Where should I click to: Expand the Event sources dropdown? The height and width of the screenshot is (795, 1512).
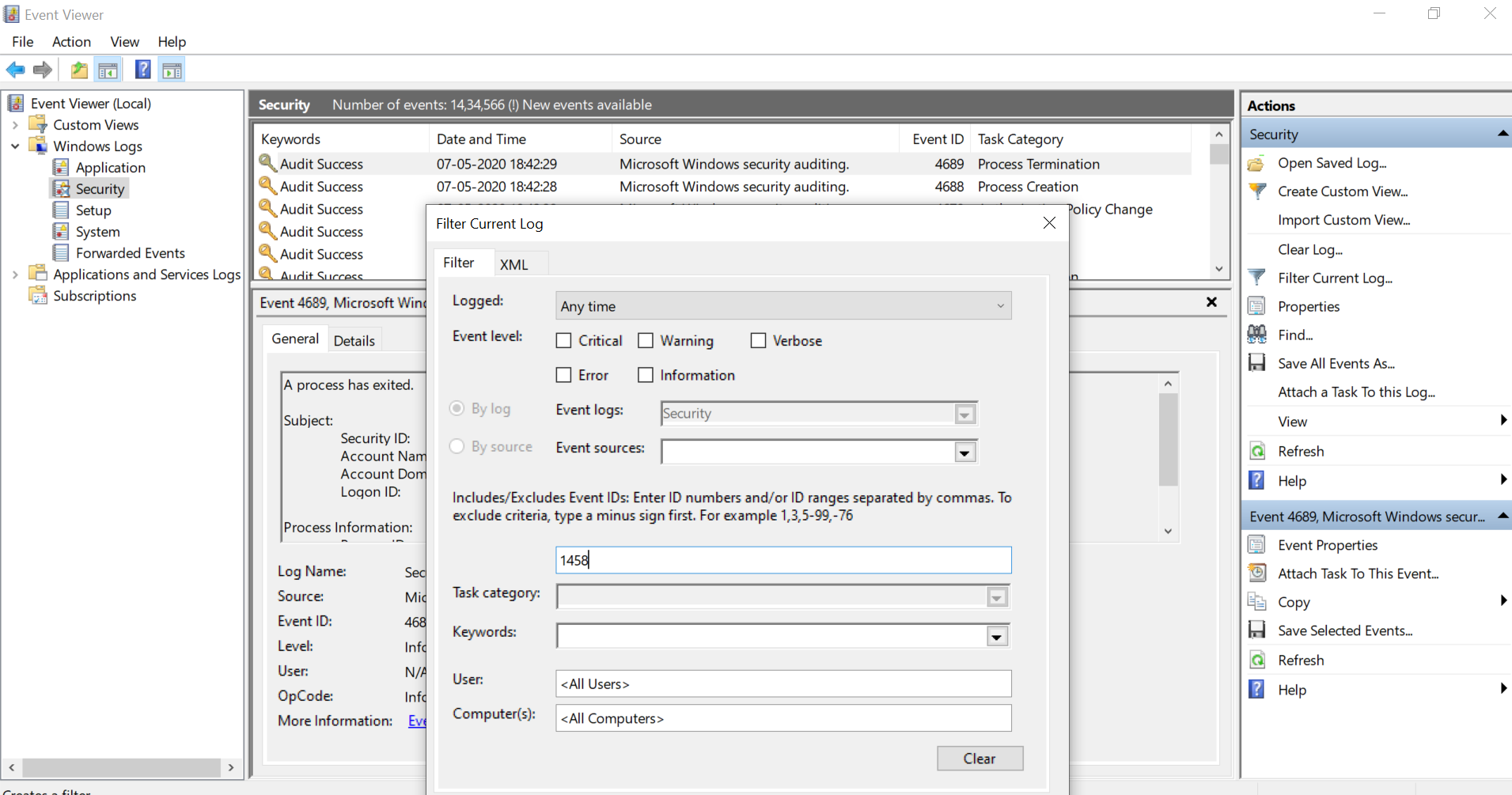point(964,452)
